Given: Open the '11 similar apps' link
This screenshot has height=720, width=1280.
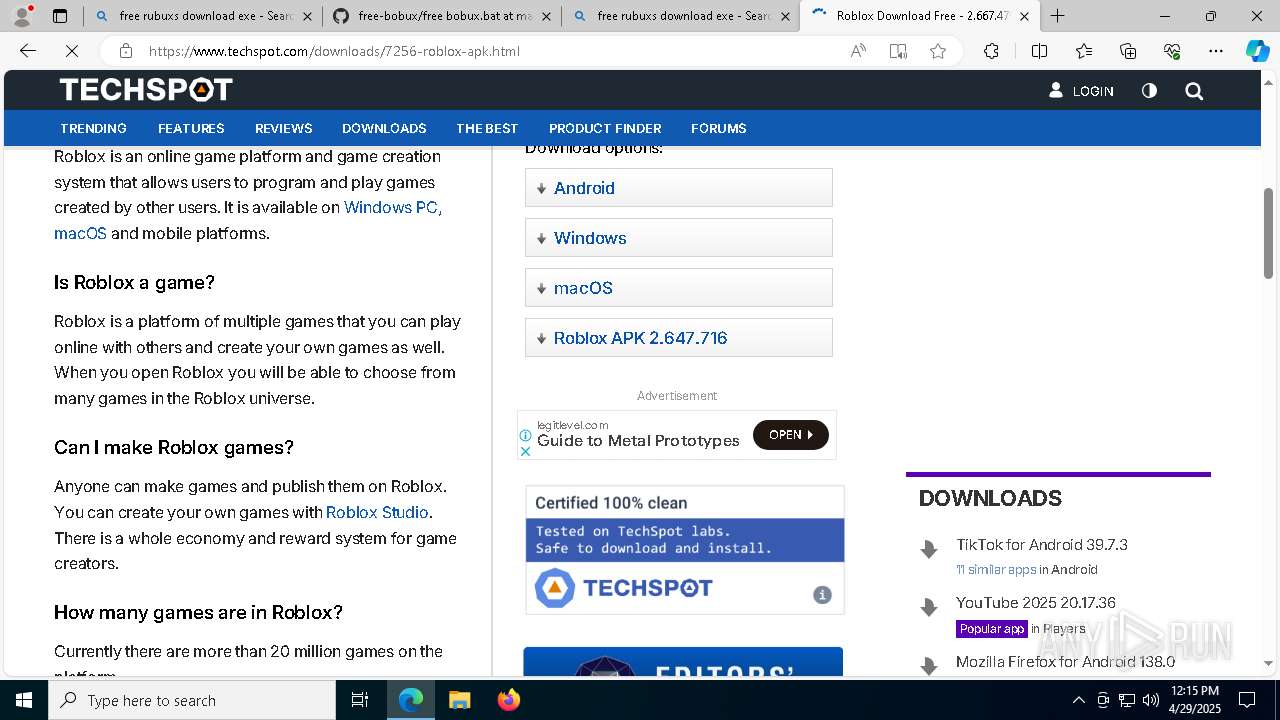Looking at the screenshot, I should [996, 570].
